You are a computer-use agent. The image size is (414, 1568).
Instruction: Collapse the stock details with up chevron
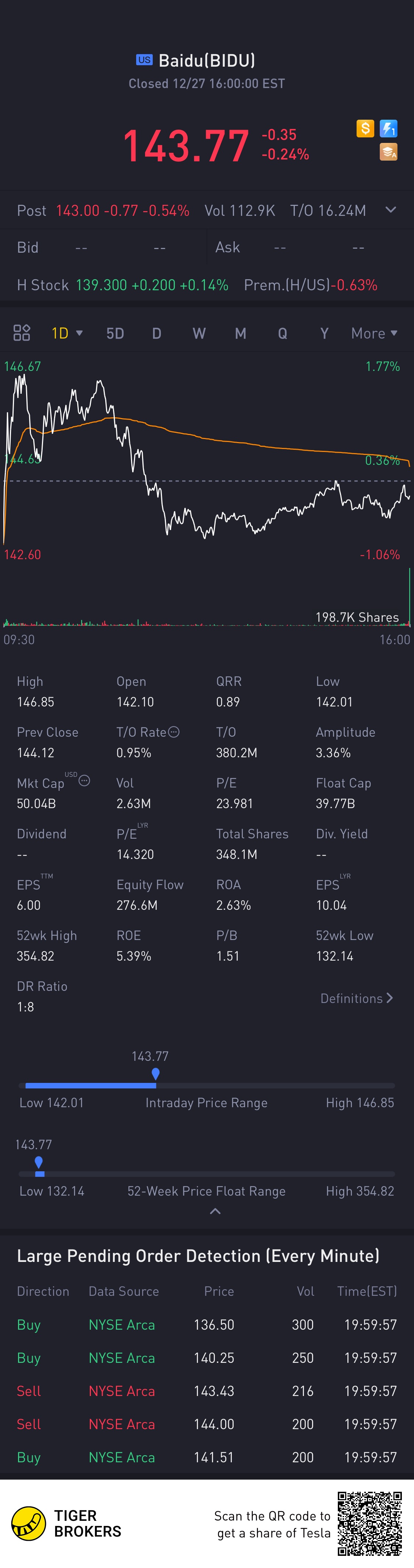(x=215, y=1211)
